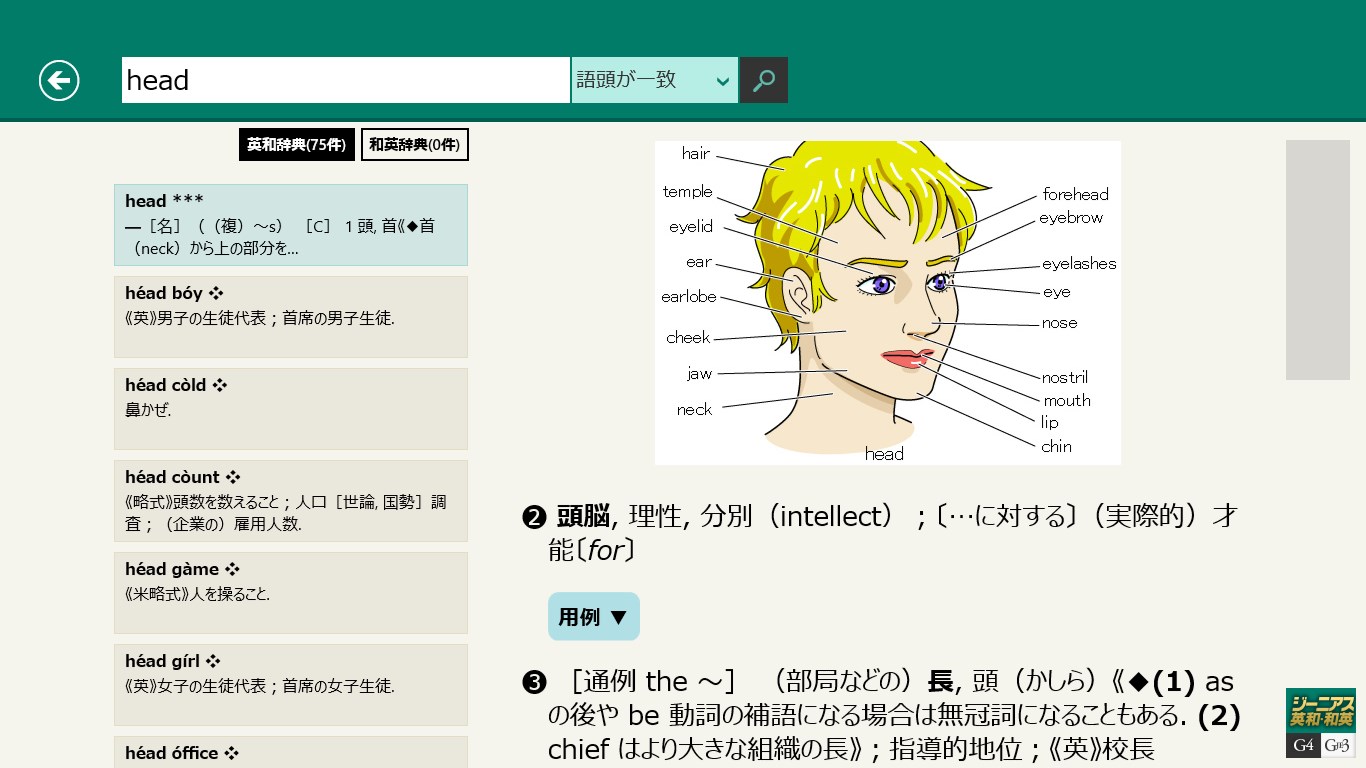This screenshot has height=768, width=1366.
Task: Click the definition scrollbar thumb
Action: pos(1317,260)
